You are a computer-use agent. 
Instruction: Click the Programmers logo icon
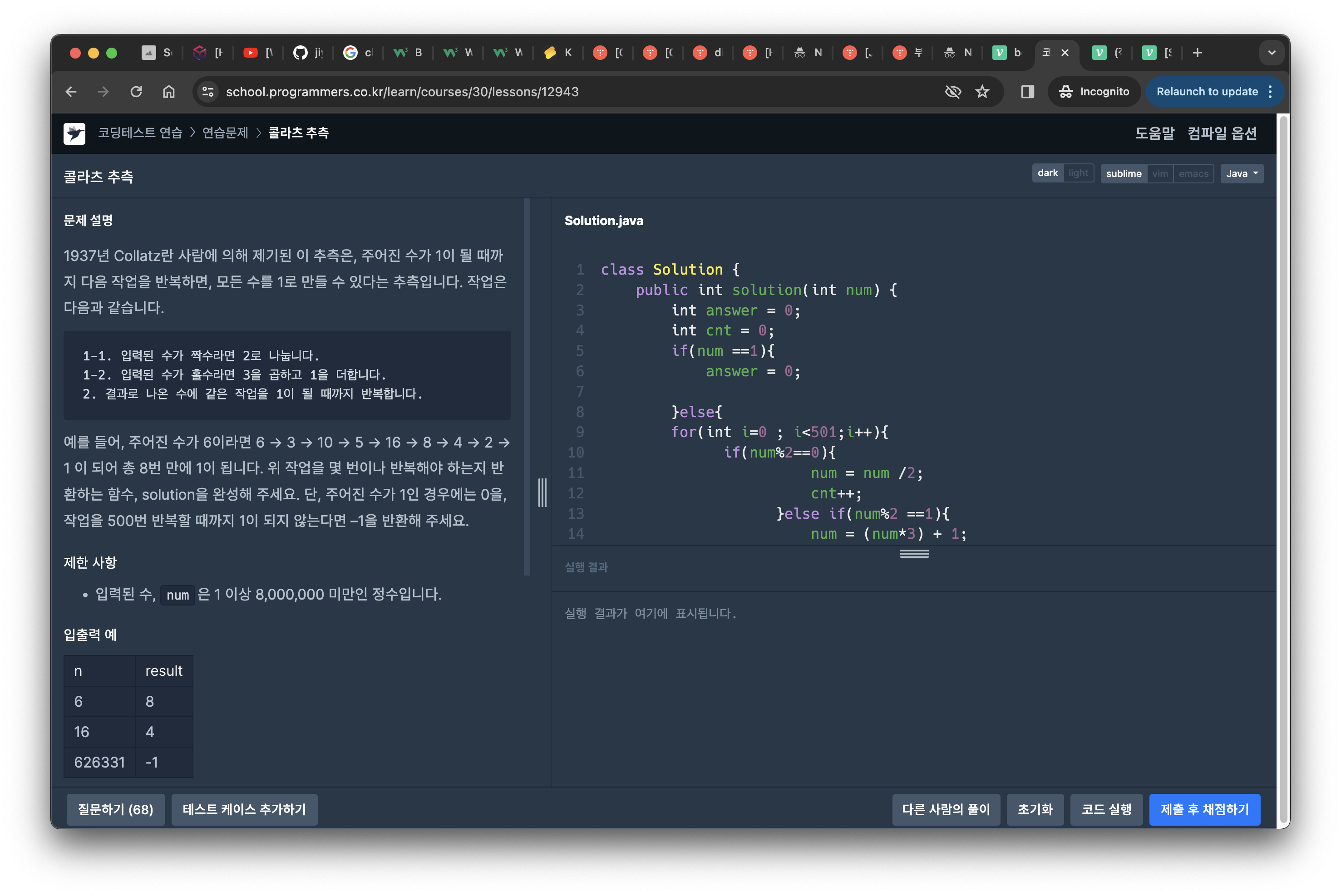tap(74, 134)
